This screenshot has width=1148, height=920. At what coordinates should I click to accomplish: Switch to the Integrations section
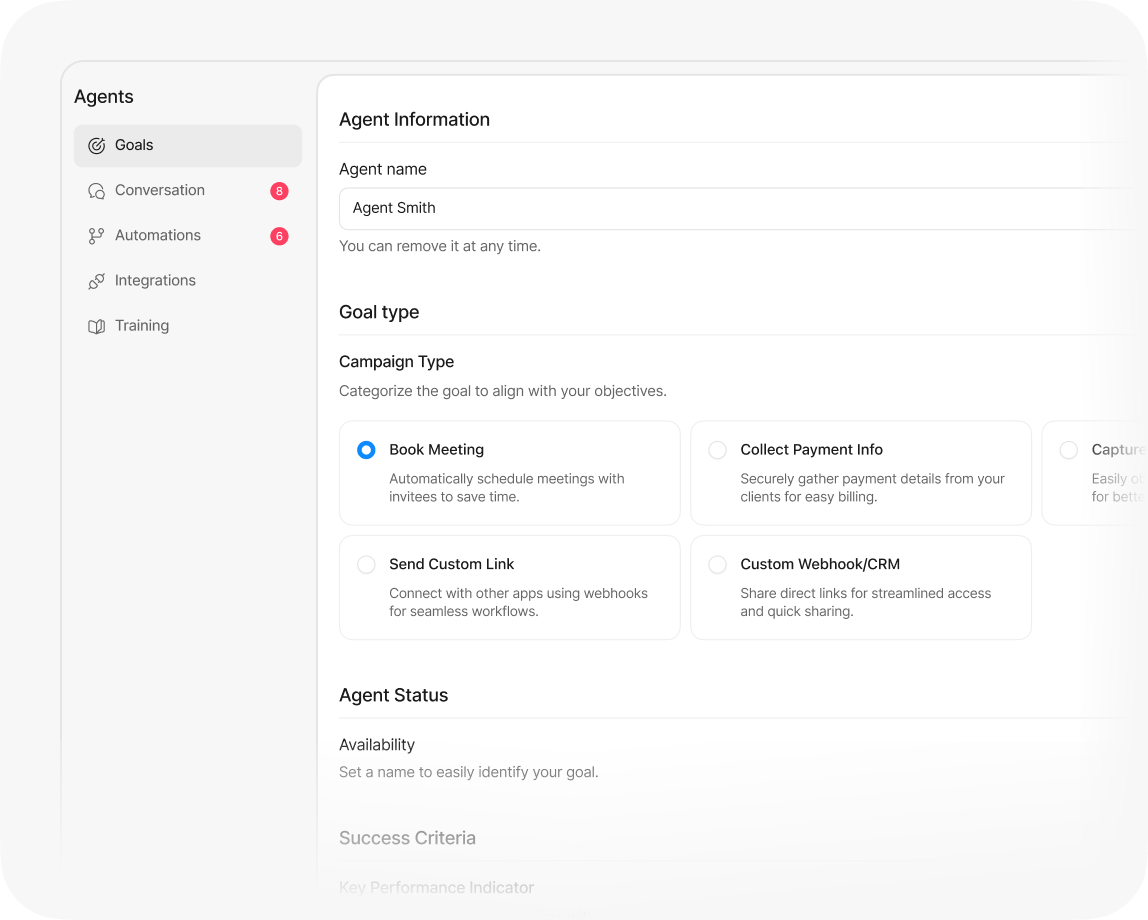[187, 281]
